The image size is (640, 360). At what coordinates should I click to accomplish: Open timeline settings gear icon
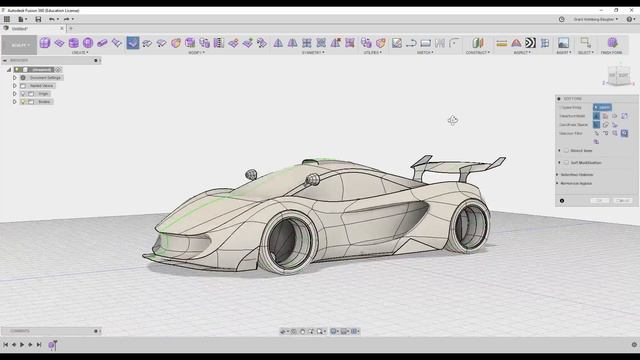point(634,345)
